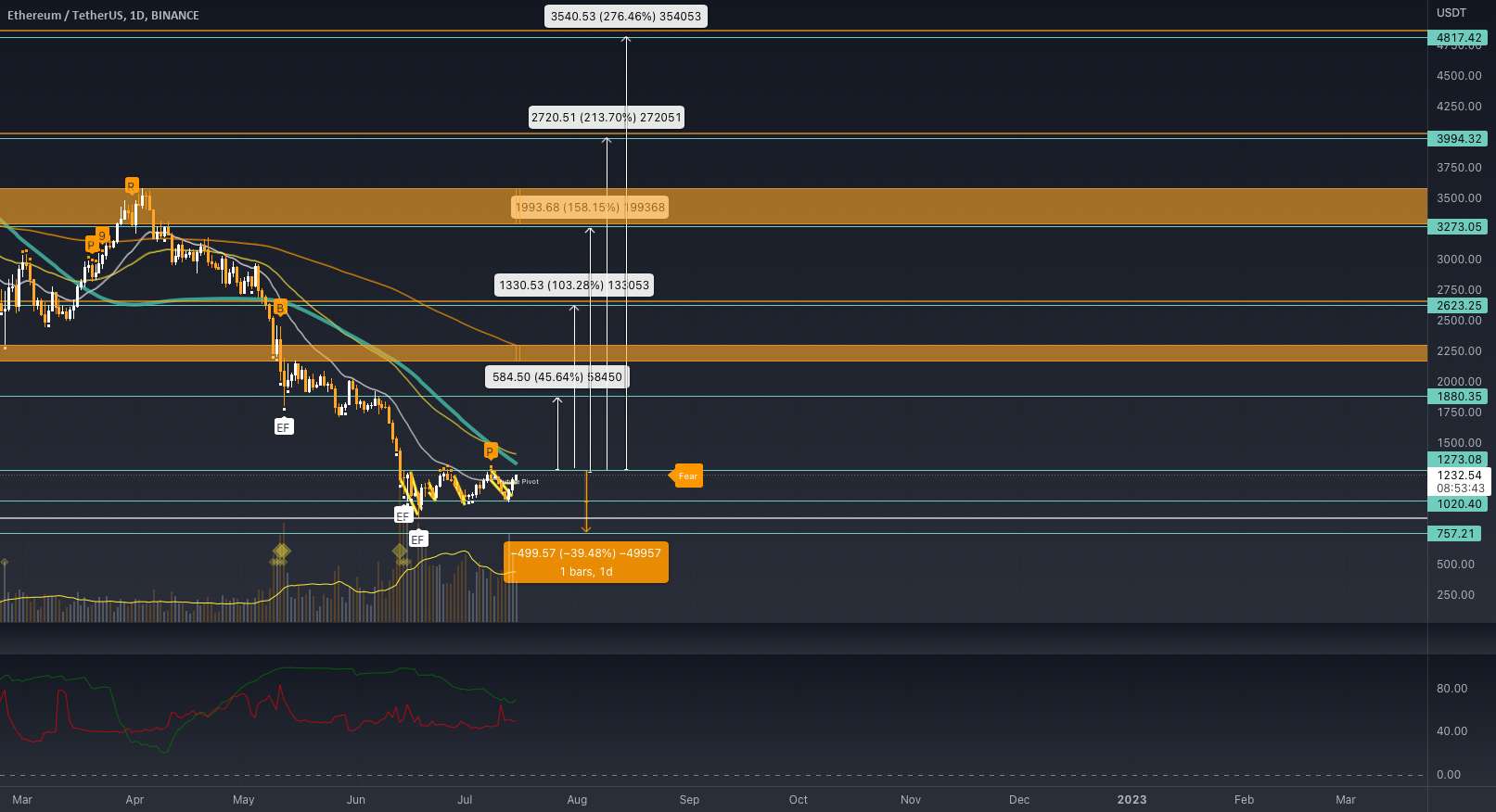
Task: Click the diamond volume marker in mid-May
Action: coord(281,552)
